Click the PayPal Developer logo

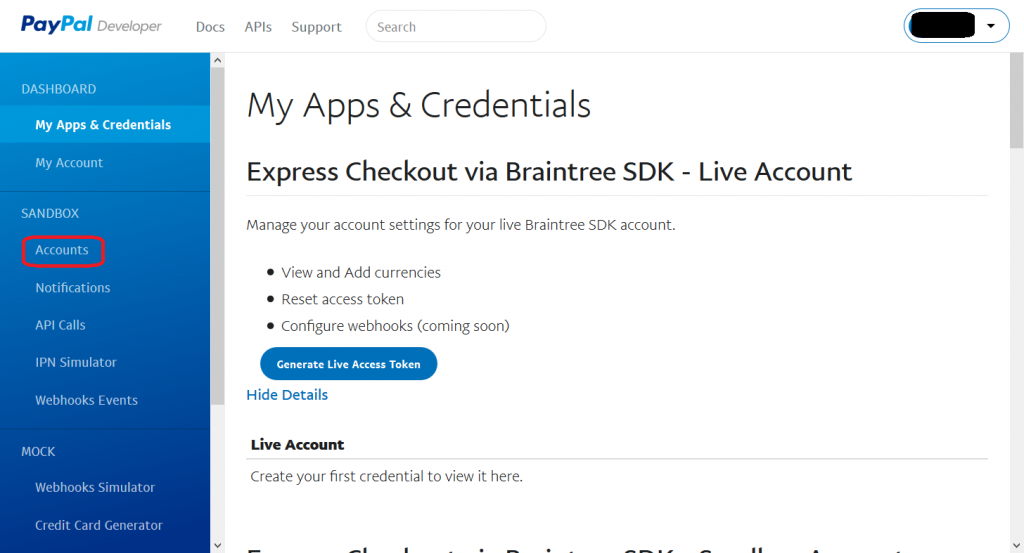click(91, 26)
